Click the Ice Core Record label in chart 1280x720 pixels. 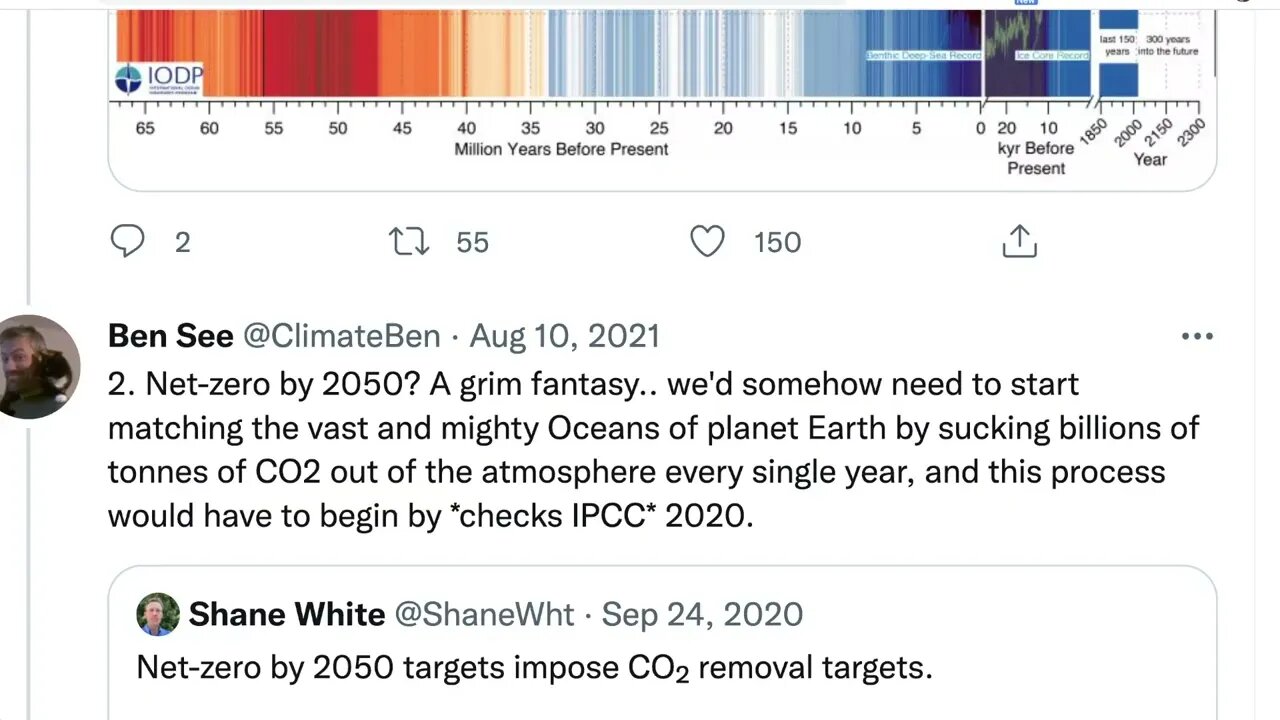(1052, 55)
